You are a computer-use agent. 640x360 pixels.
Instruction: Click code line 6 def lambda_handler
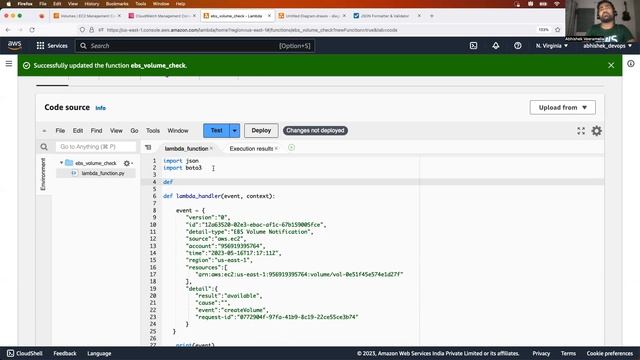point(219,196)
